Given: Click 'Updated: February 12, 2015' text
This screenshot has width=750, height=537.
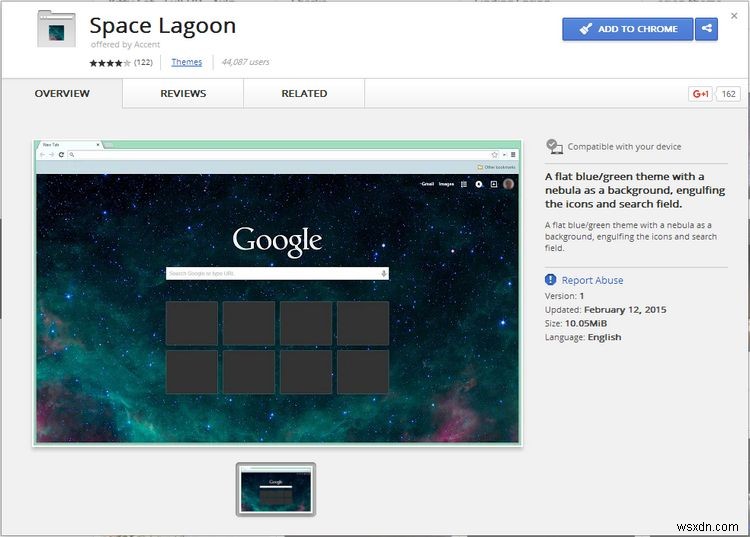Looking at the screenshot, I should [606, 310].
